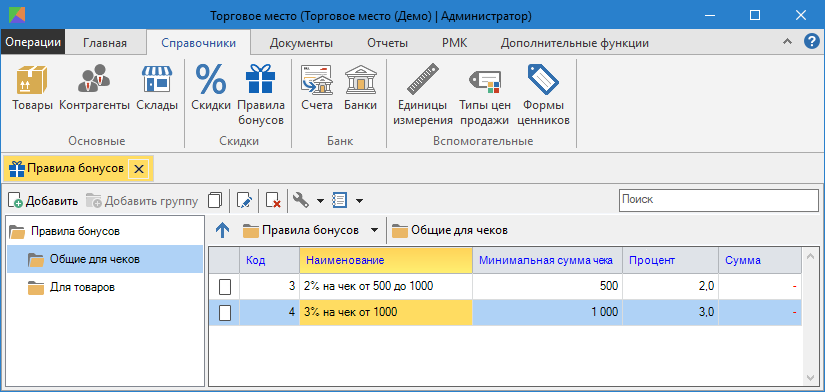The width and height of the screenshot is (825, 392).
Task: Click the Добавить button
Action: point(43,200)
